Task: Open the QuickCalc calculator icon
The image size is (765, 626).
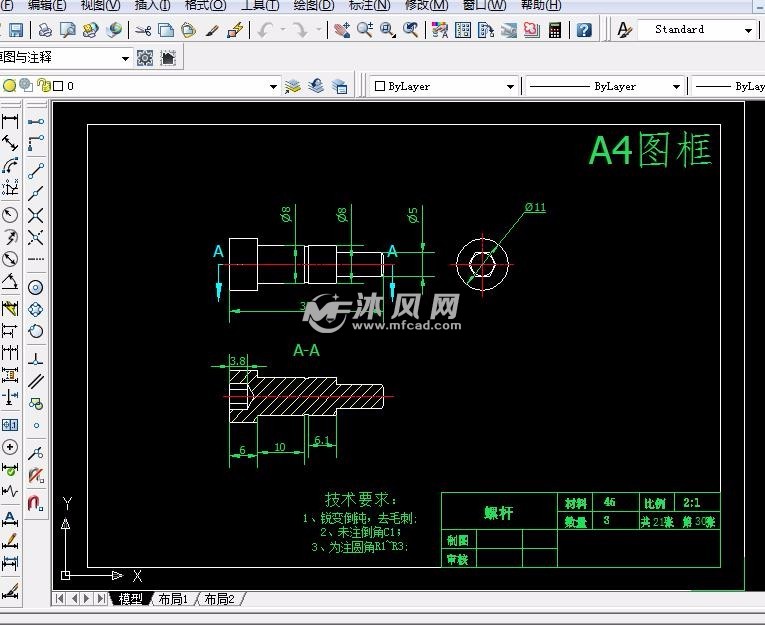Action: 555,30
